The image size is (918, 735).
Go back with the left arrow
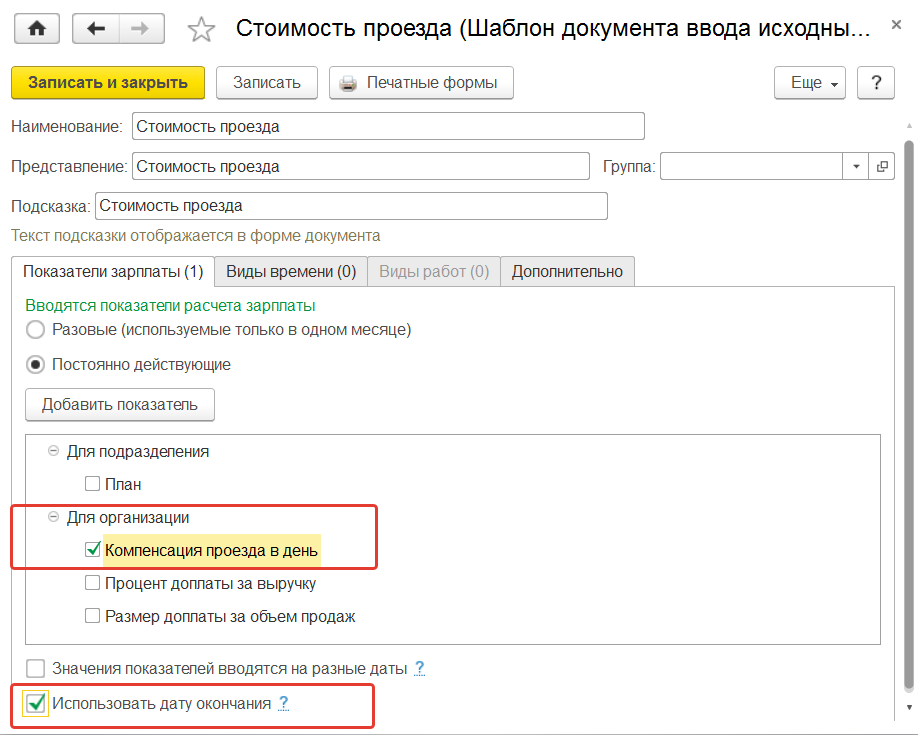point(97,28)
